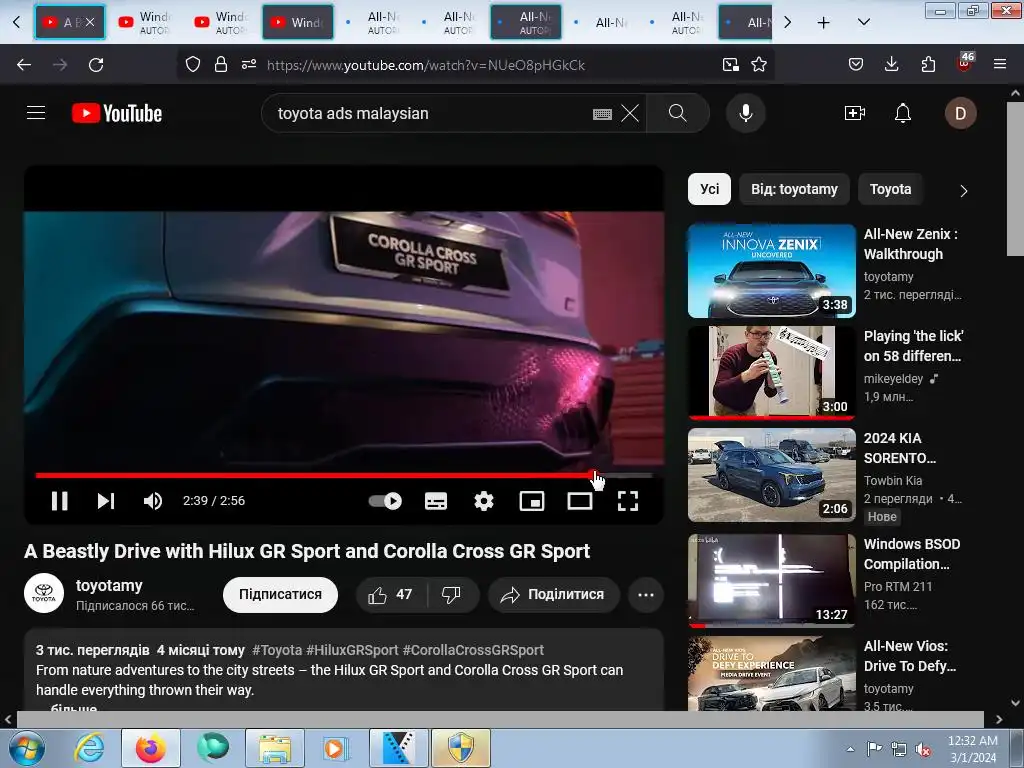
Task: Like the video (47 likes)
Action: 391,594
